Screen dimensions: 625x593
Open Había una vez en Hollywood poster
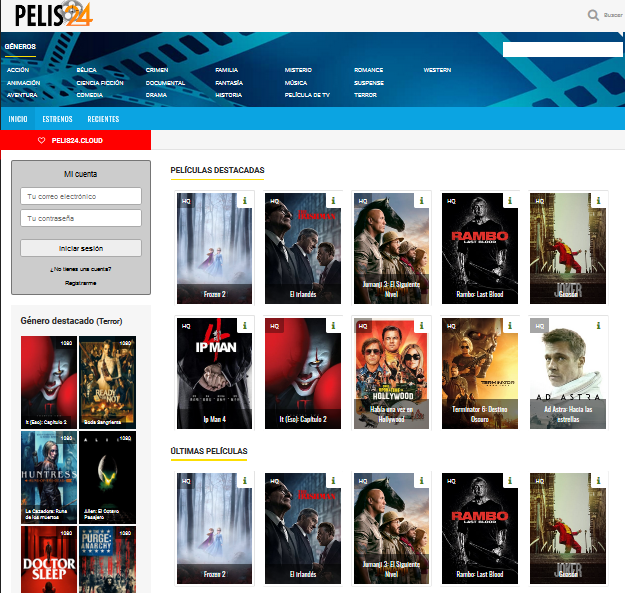pos(391,373)
